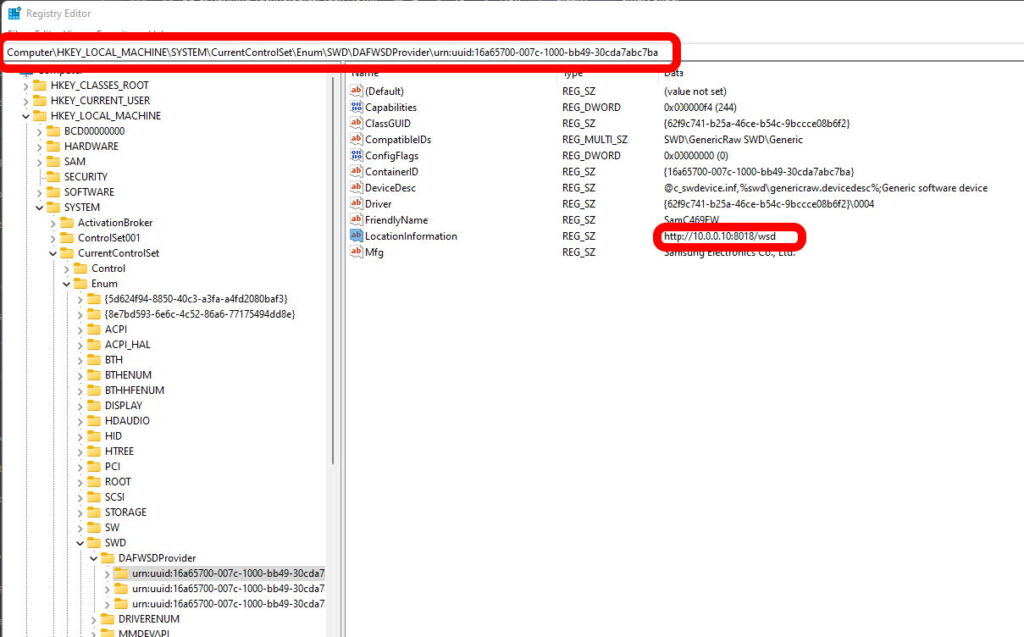
Task: Click the ConfigFlags binary value icon
Action: point(356,155)
